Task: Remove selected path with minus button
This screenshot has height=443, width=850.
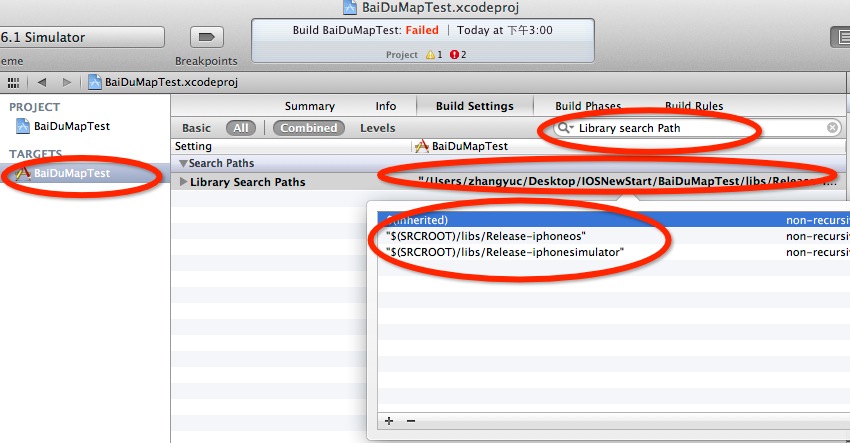Action: point(411,421)
